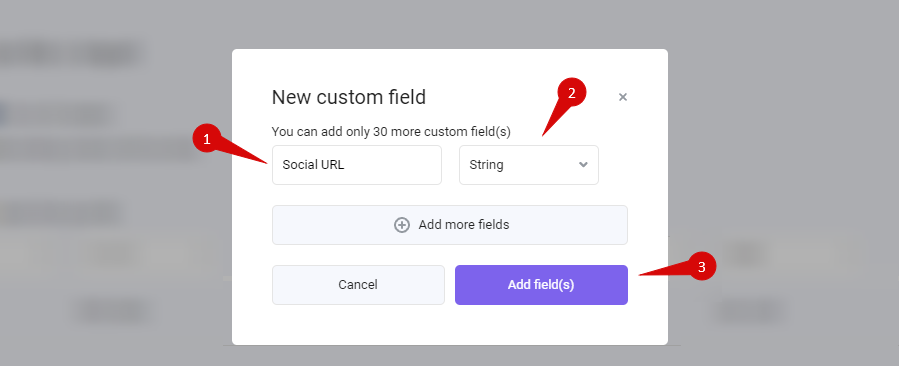Click blurred row item at lower right
Screen dimensions: 899x366
750,312
